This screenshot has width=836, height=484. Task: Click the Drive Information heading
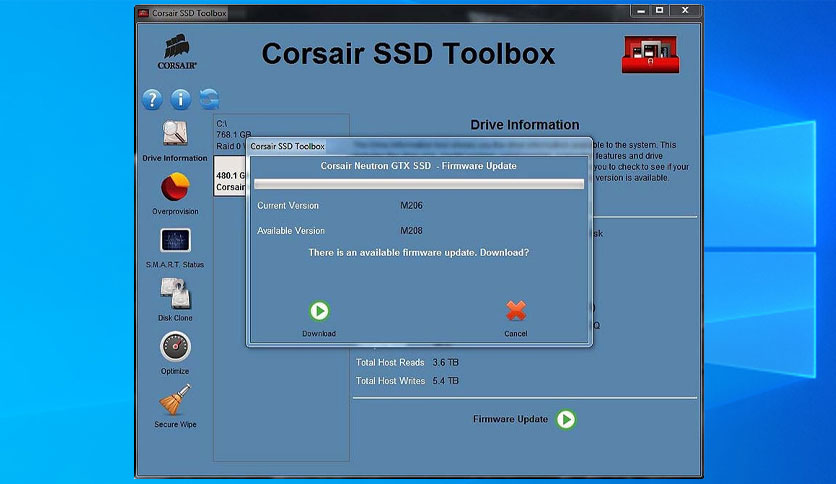525,125
